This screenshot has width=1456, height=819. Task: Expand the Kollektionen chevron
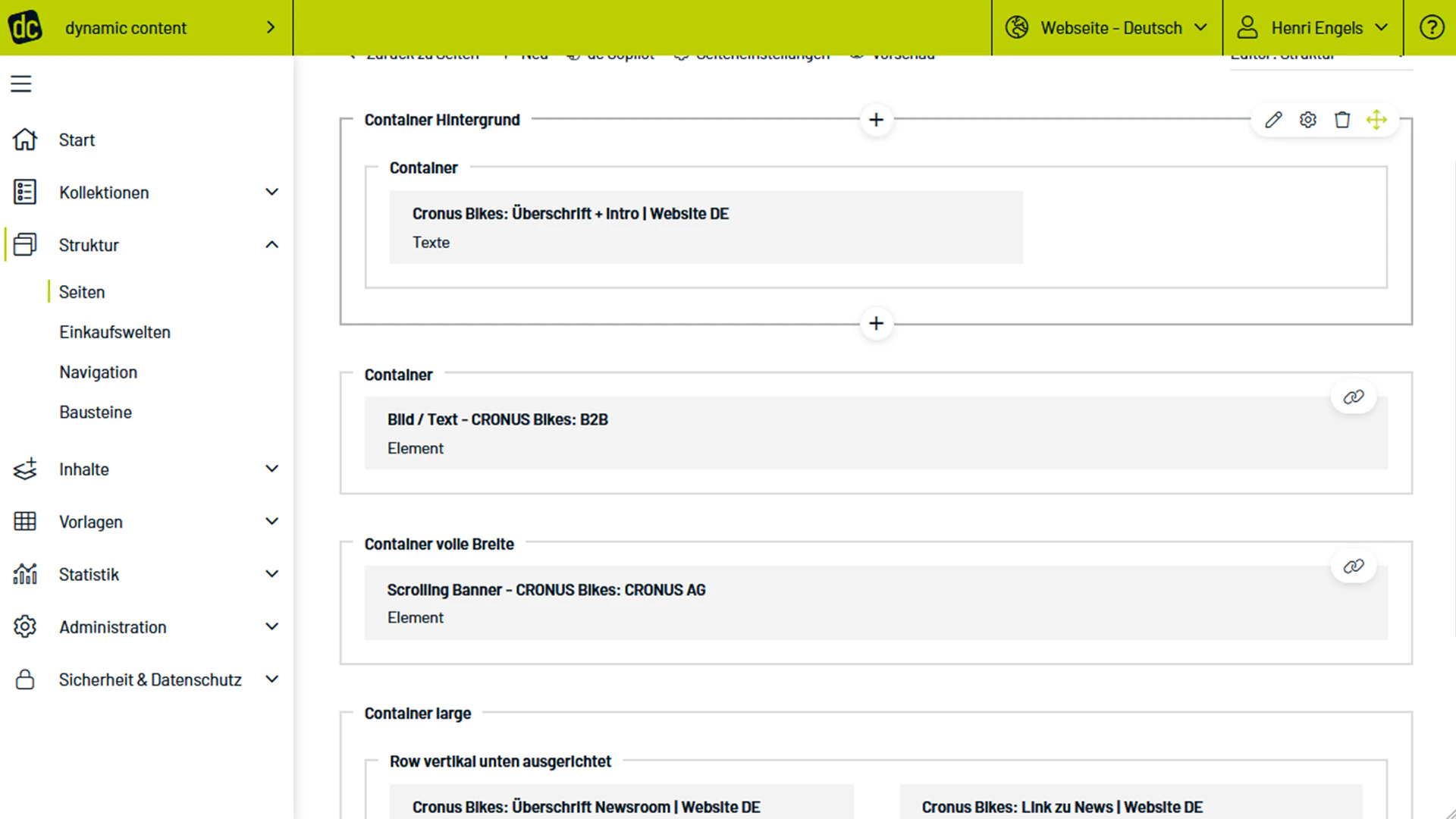[x=271, y=192]
